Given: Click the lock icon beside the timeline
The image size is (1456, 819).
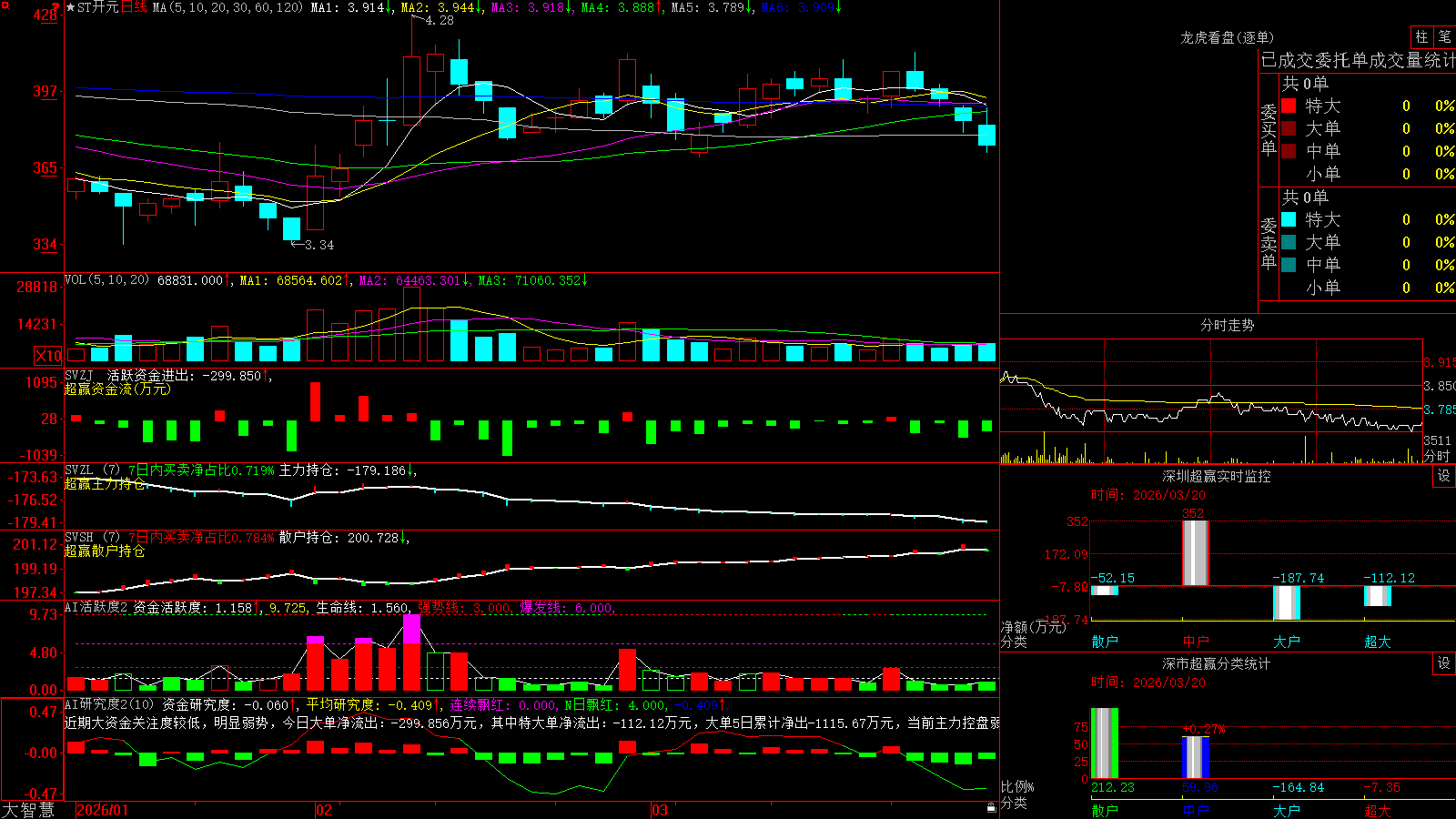Looking at the screenshot, I should (x=992, y=808).
